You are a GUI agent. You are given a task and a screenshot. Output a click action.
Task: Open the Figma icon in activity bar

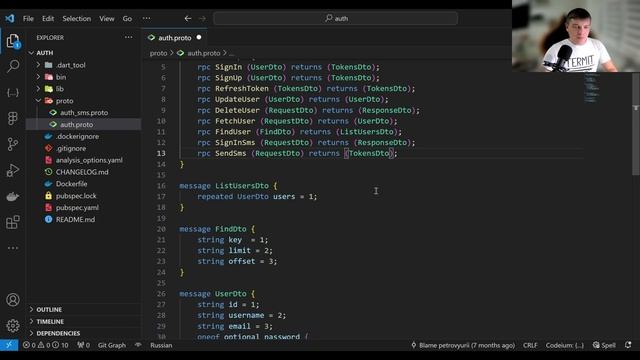coord(13,118)
